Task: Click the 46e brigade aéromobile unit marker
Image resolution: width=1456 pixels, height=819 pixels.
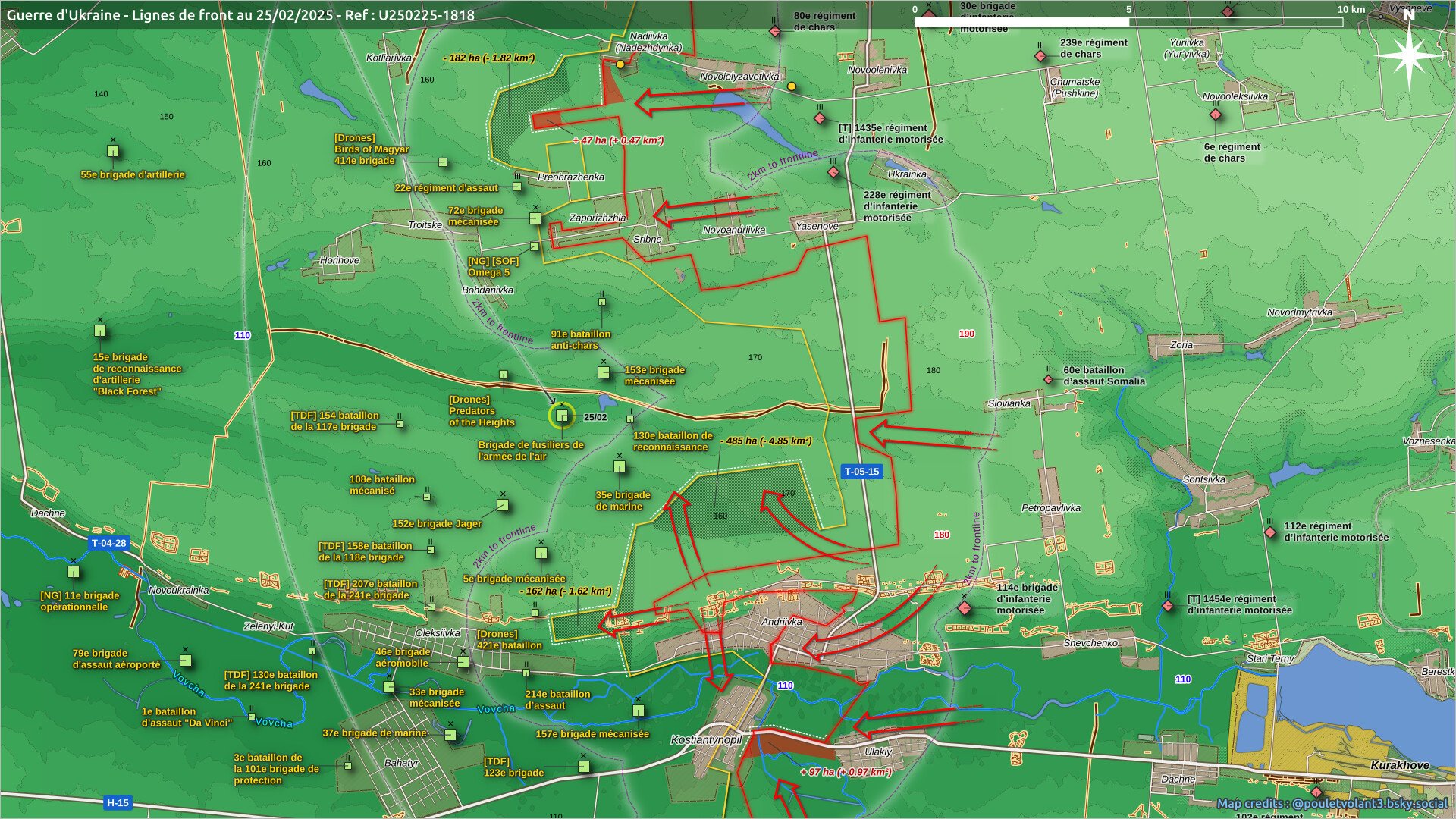Action: pos(463,662)
